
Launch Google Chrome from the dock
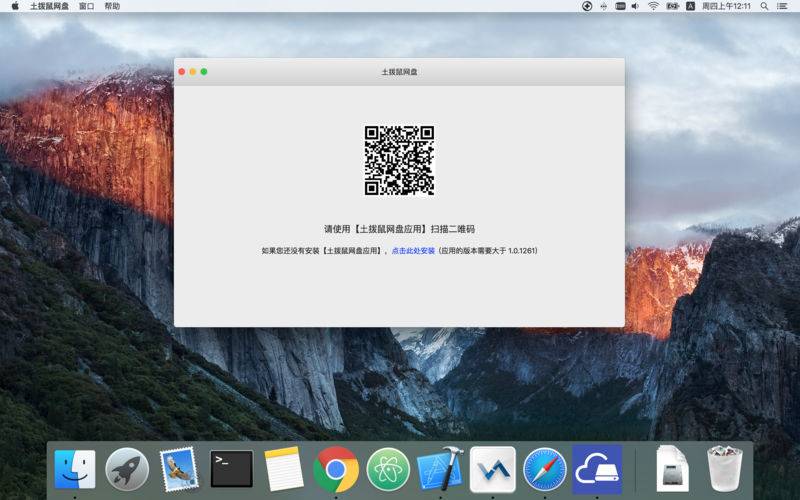click(336, 469)
